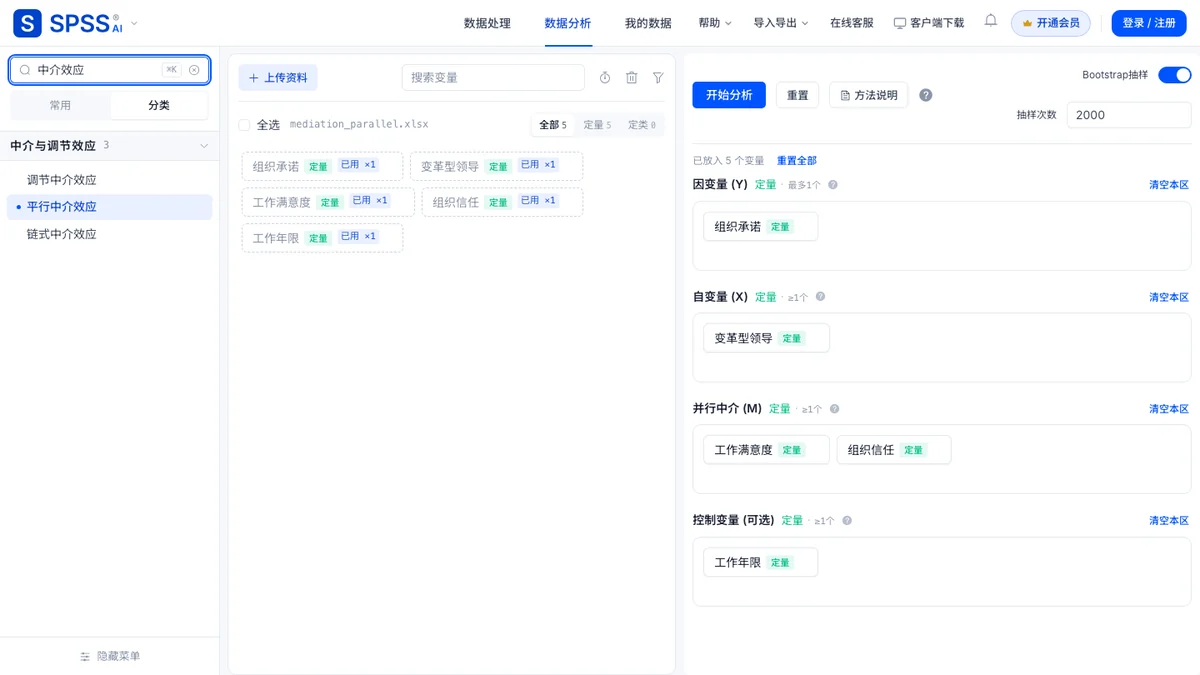The image size is (1200, 675).
Task: Click 清空本区 for 自变量 (X)
Action: coord(1169,297)
